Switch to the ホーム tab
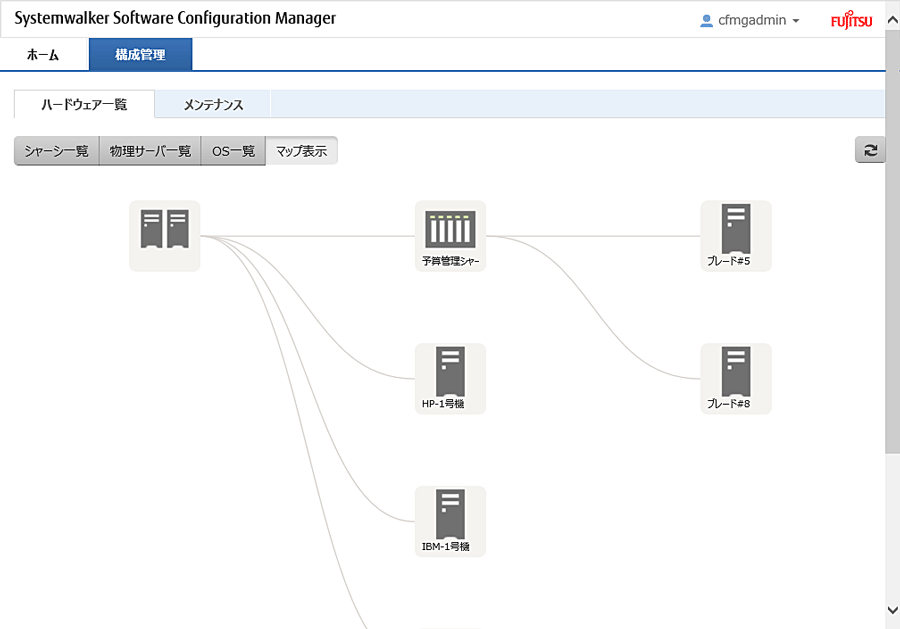Image resolution: width=900 pixels, height=629 pixels. tap(43, 55)
